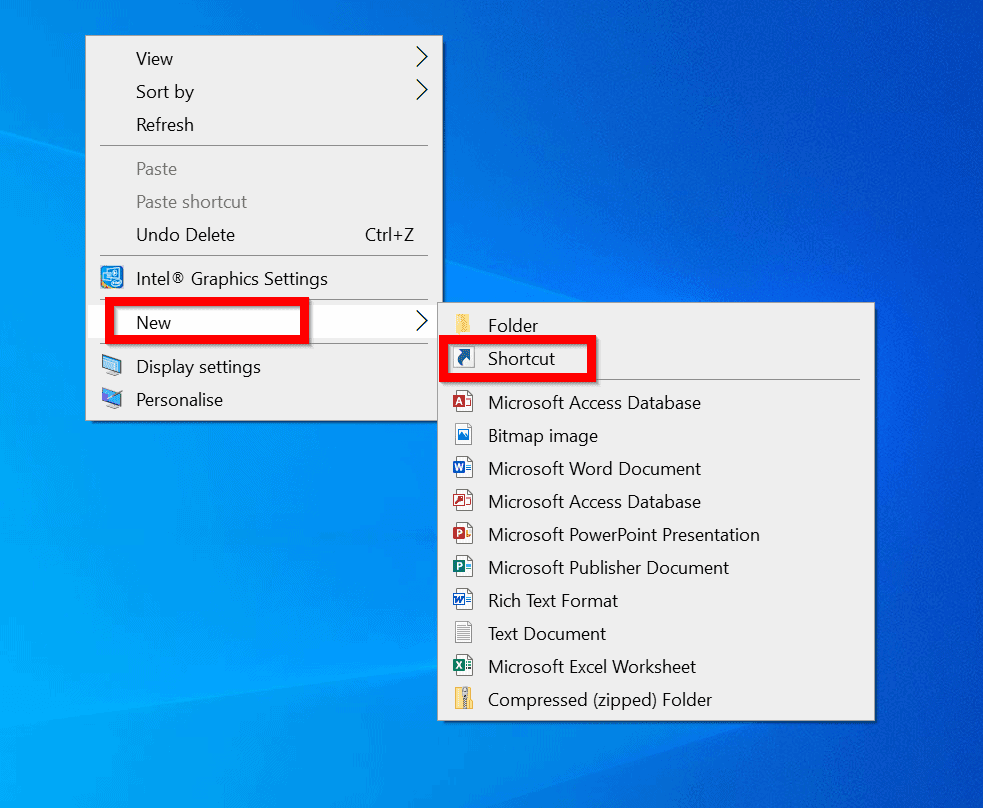Click the Personalise icon

[112, 399]
